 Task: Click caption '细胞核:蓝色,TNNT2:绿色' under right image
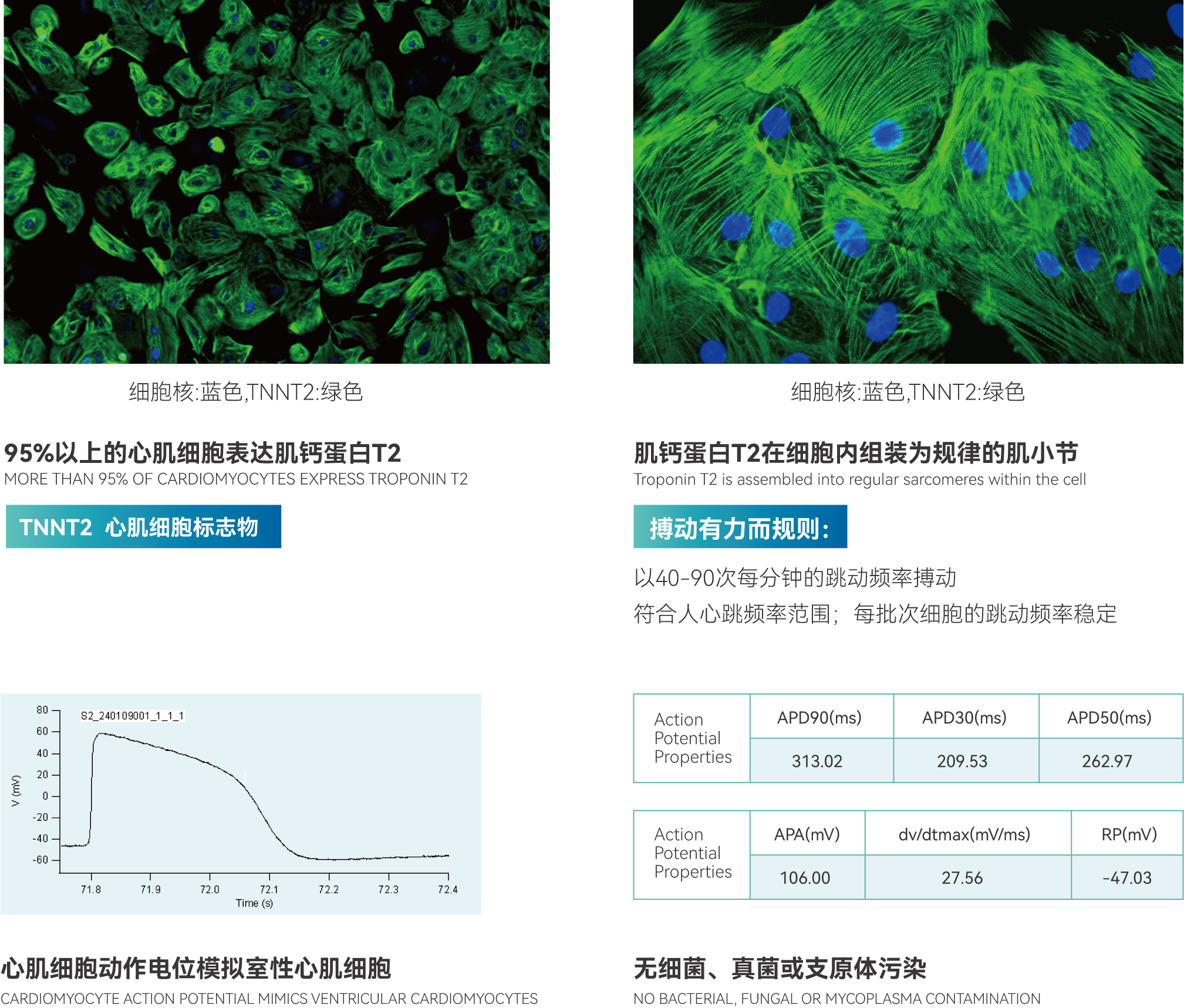tap(908, 392)
